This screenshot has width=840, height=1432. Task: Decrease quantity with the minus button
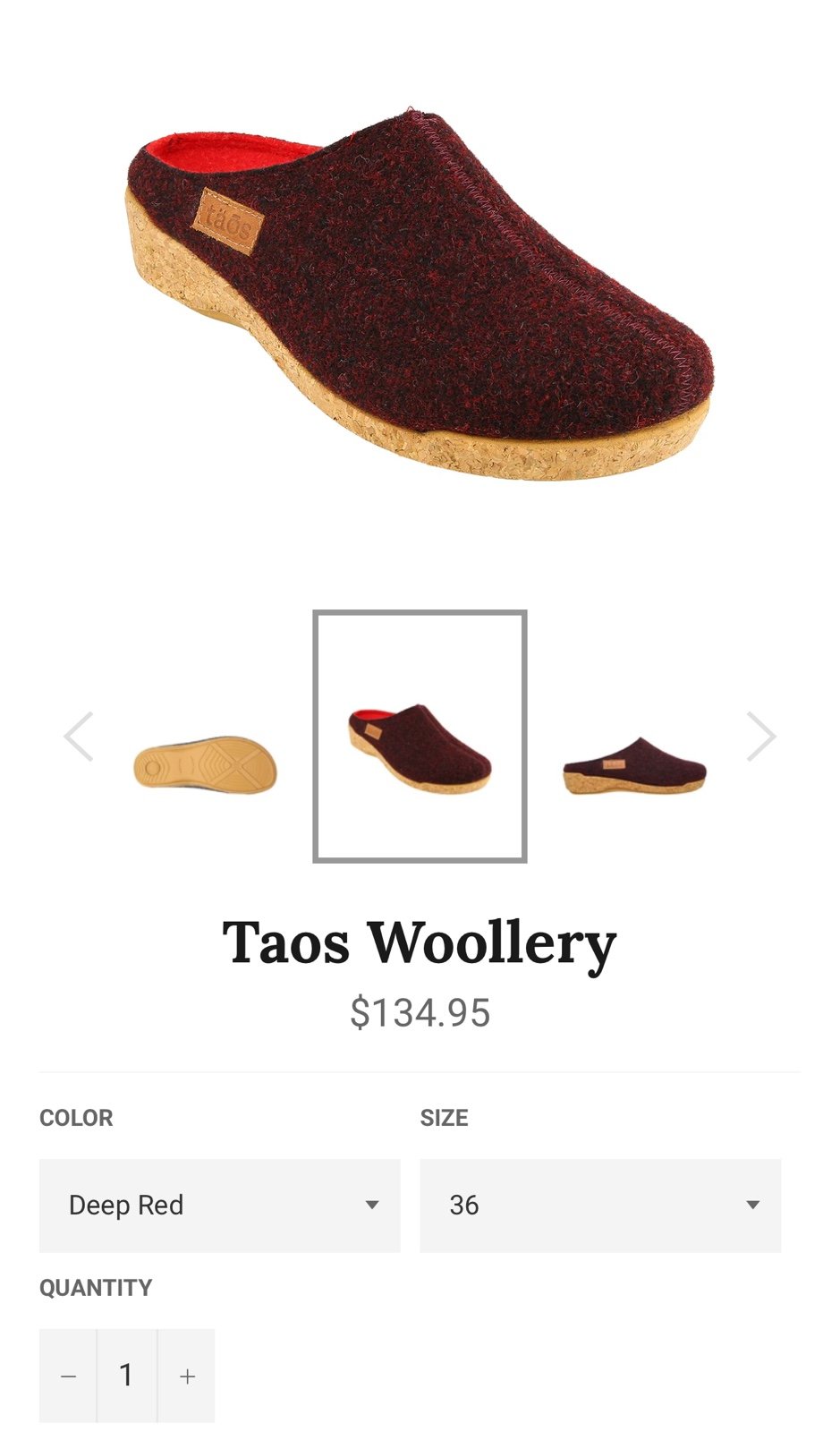[x=68, y=1376]
